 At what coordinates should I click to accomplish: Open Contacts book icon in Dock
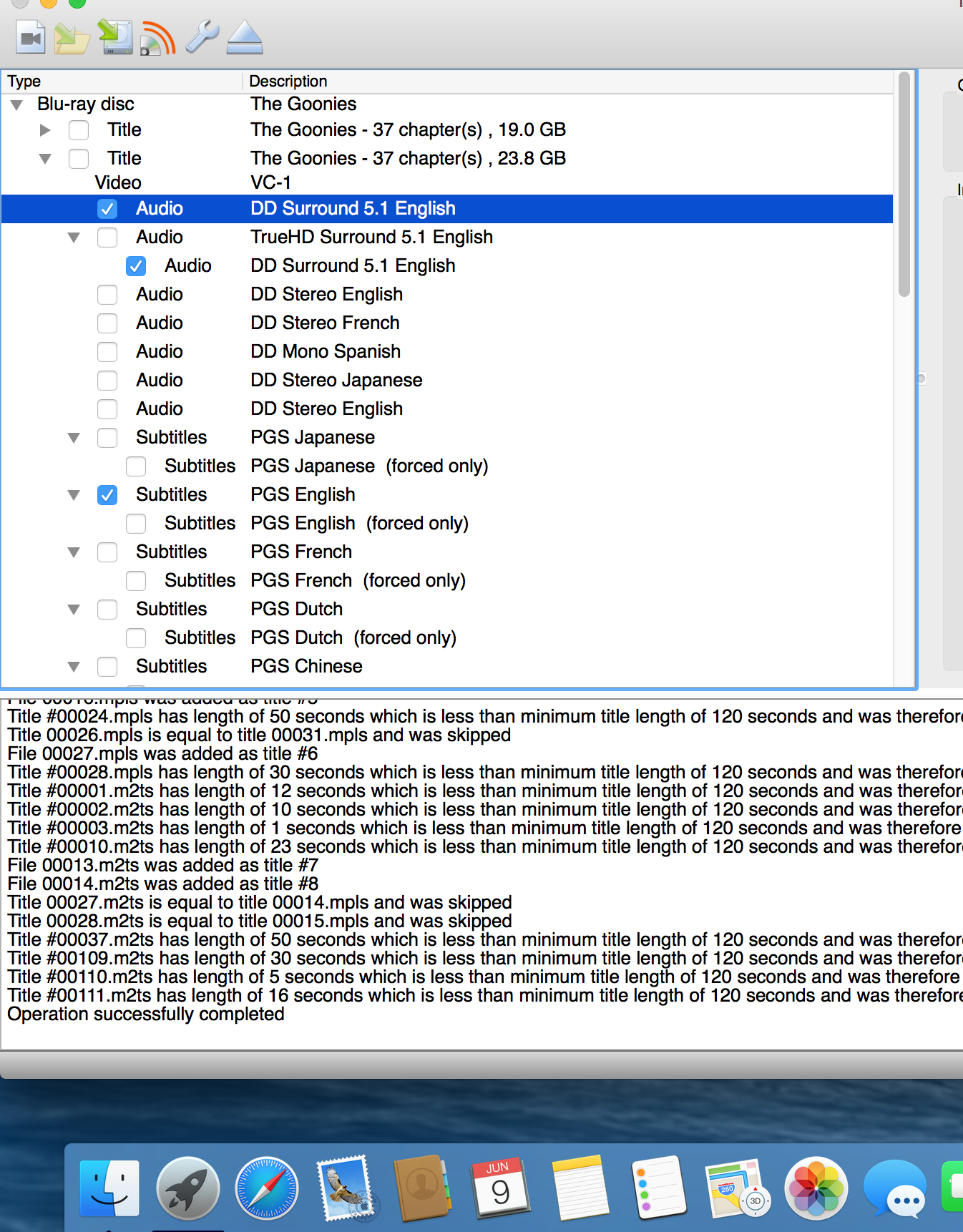pyautogui.click(x=422, y=1188)
